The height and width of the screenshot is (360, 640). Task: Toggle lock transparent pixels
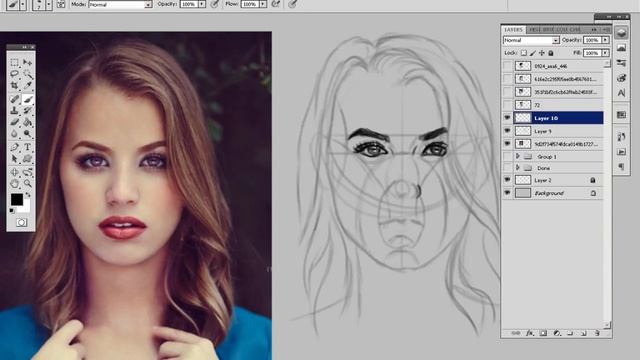coord(524,53)
